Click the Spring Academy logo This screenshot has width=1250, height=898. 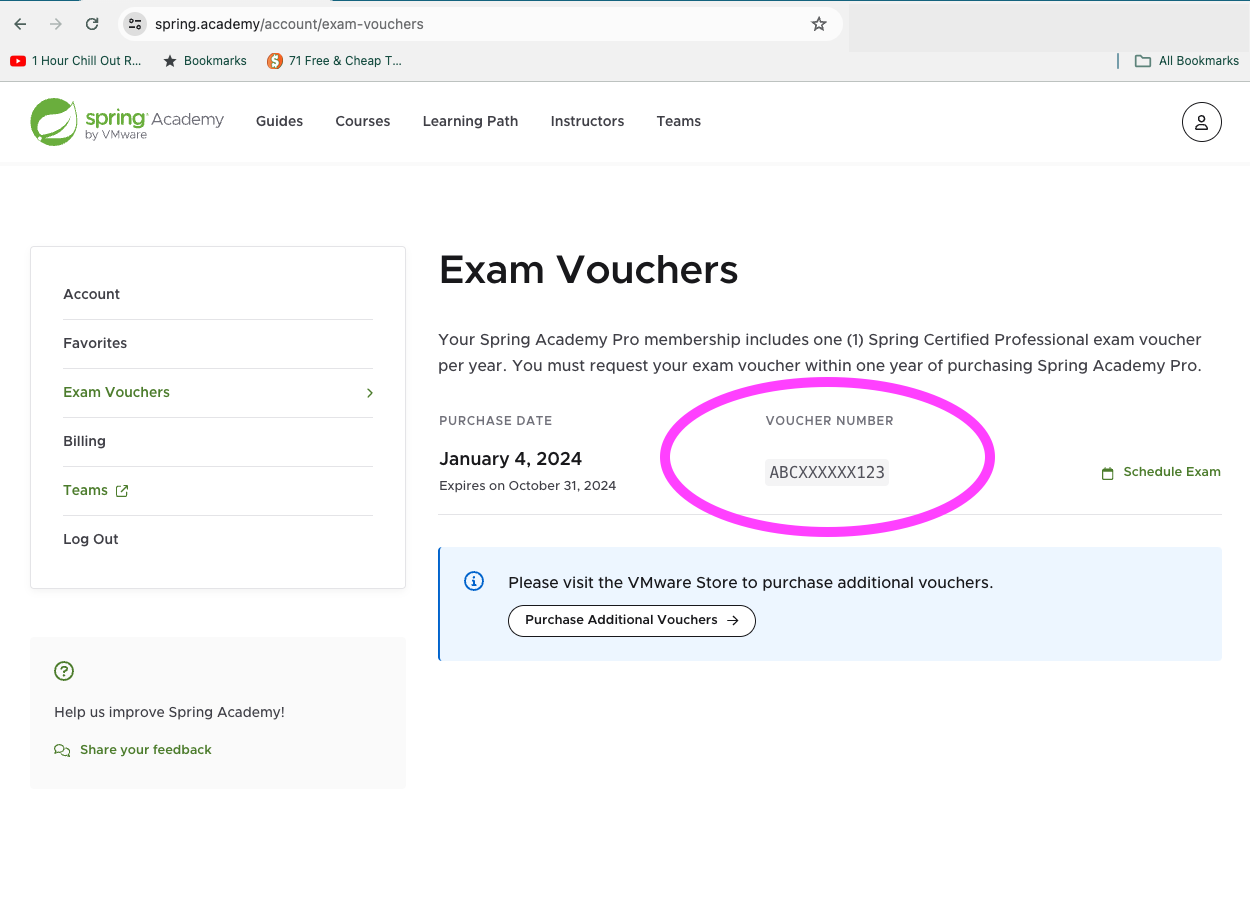[x=127, y=122]
